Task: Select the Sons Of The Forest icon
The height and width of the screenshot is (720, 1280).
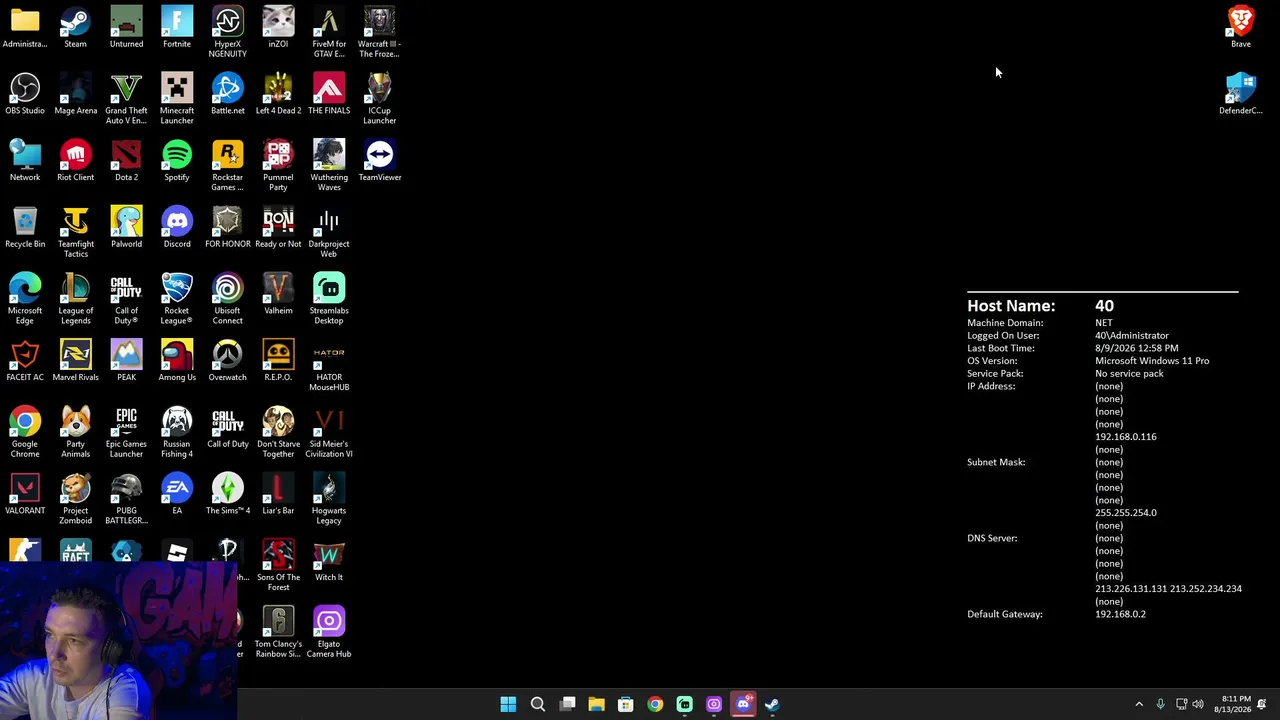Action: click(x=278, y=565)
